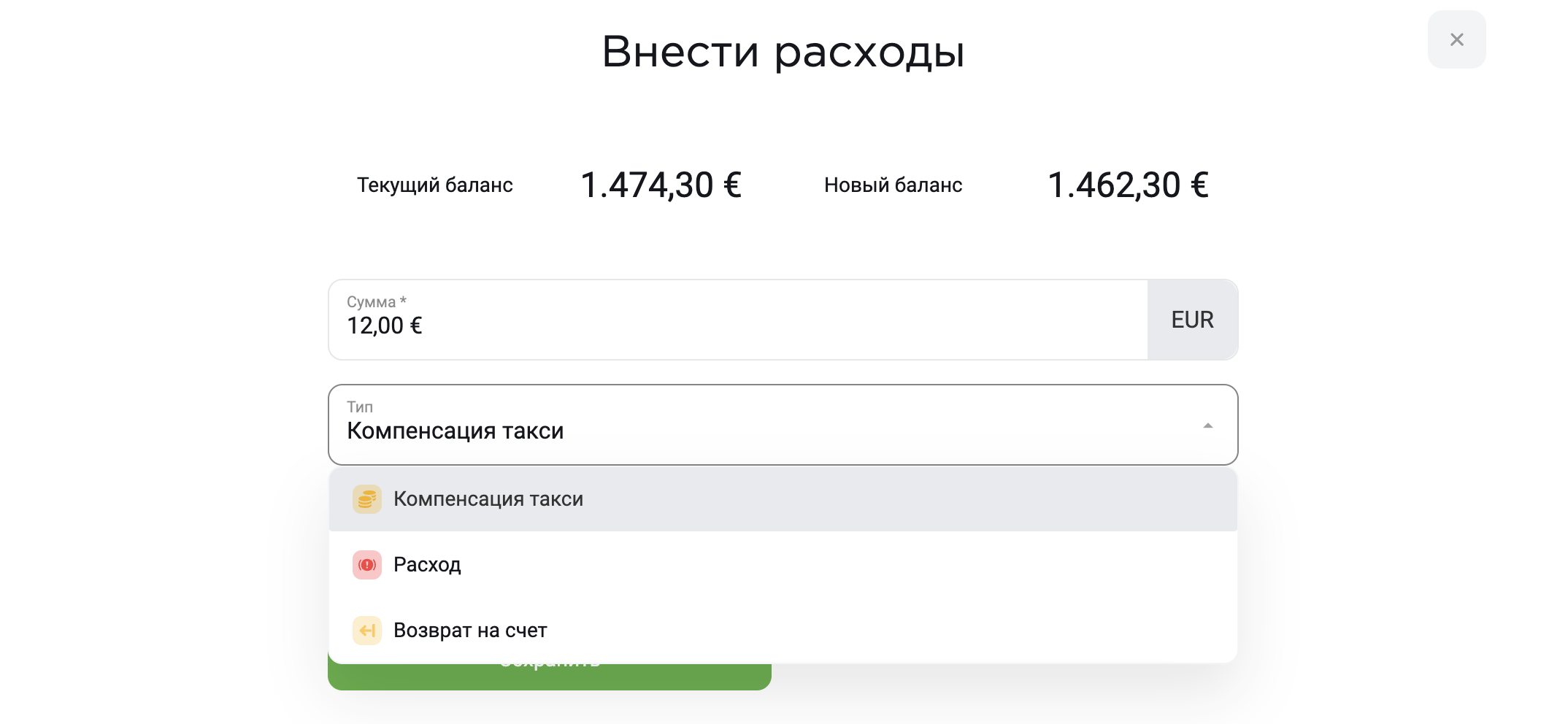Focus the Сумма amount input field

pos(738,320)
